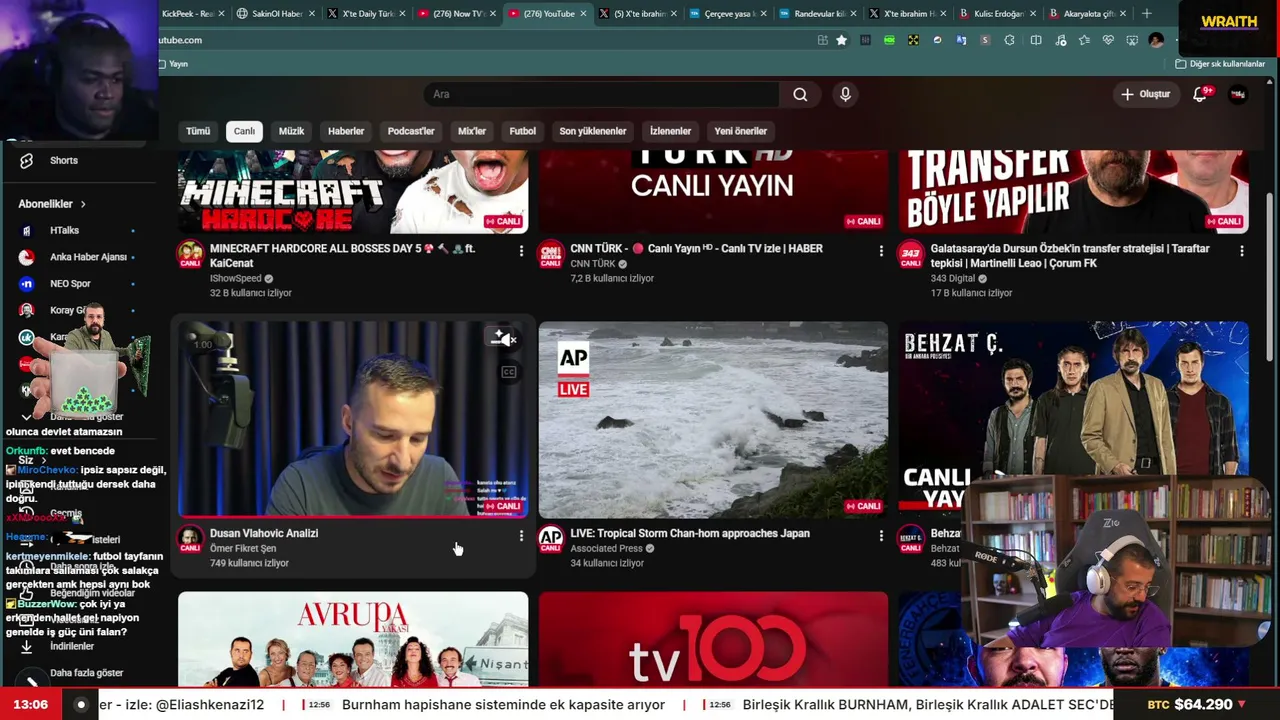Open more options for Dusan Vlahovic Analizi
The width and height of the screenshot is (1280, 720).
521,536
